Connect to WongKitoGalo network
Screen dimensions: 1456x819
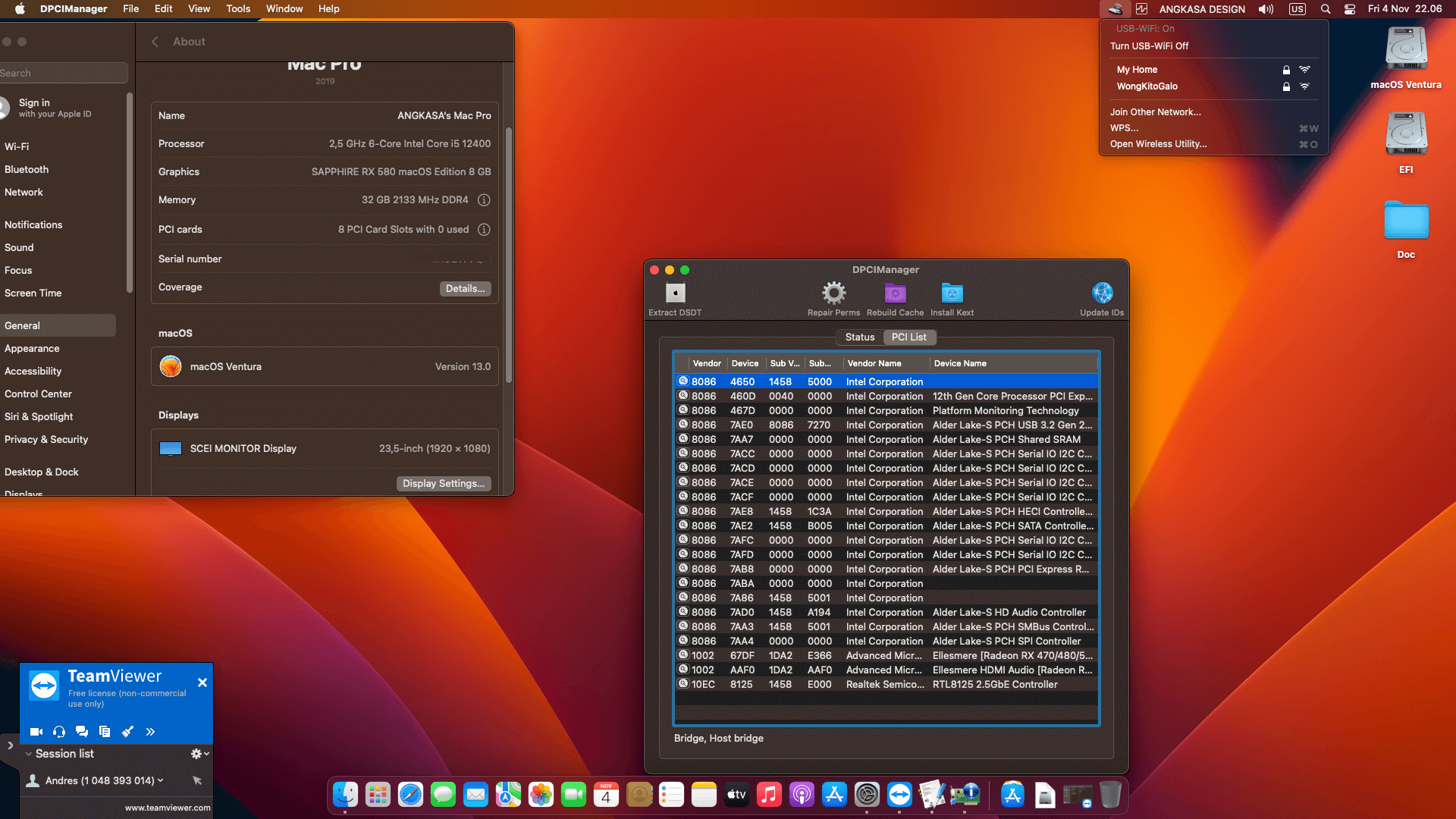[1213, 86]
